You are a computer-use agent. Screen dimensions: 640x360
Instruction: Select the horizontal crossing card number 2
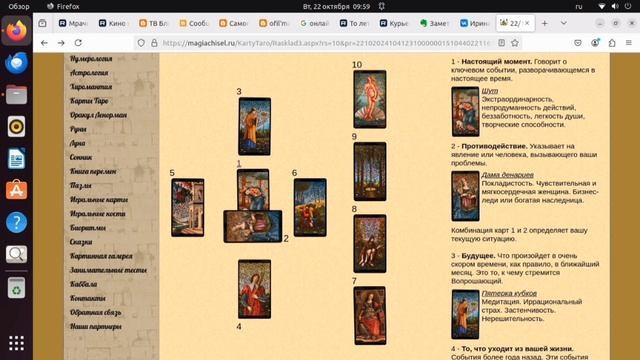(x=253, y=226)
